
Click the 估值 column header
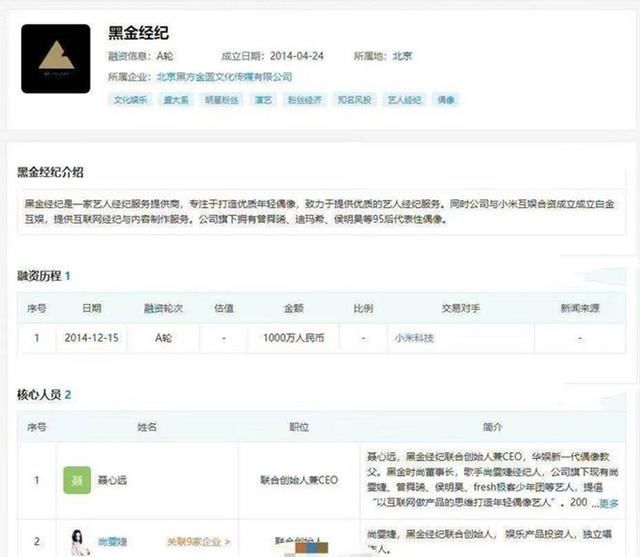[x=224, y=308]
